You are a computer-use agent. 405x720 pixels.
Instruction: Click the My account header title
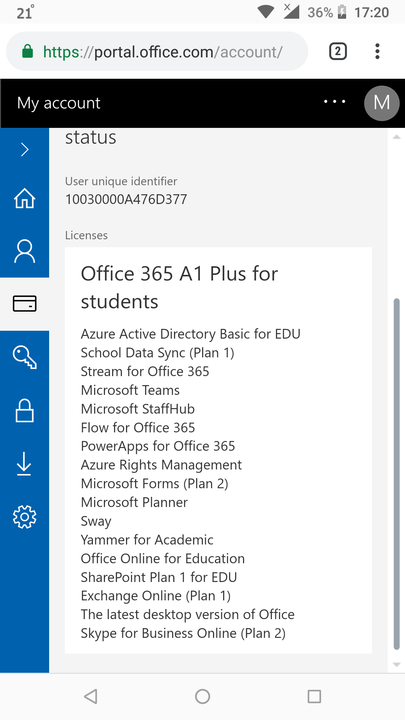coord(58,103)
